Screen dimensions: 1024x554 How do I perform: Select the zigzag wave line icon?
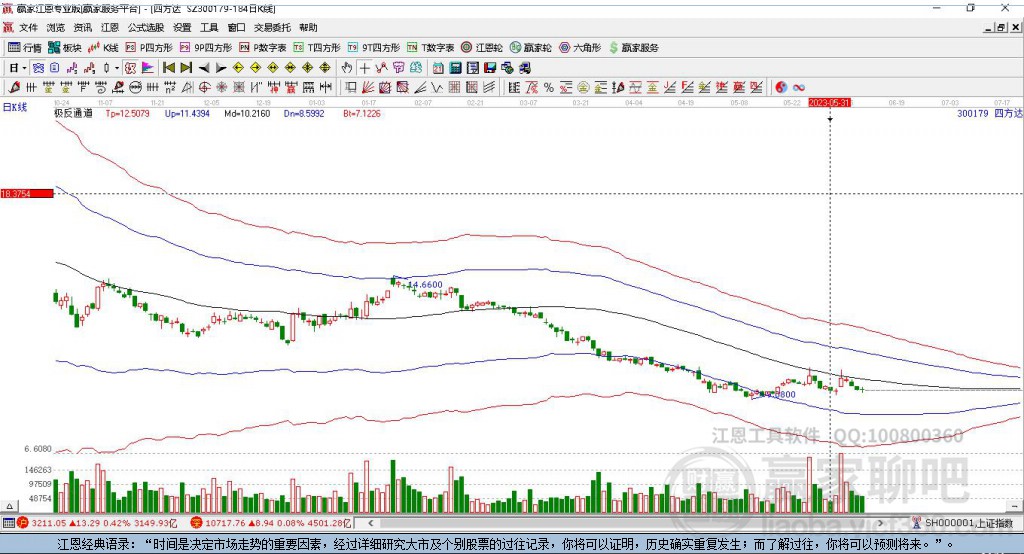point(436,88)
